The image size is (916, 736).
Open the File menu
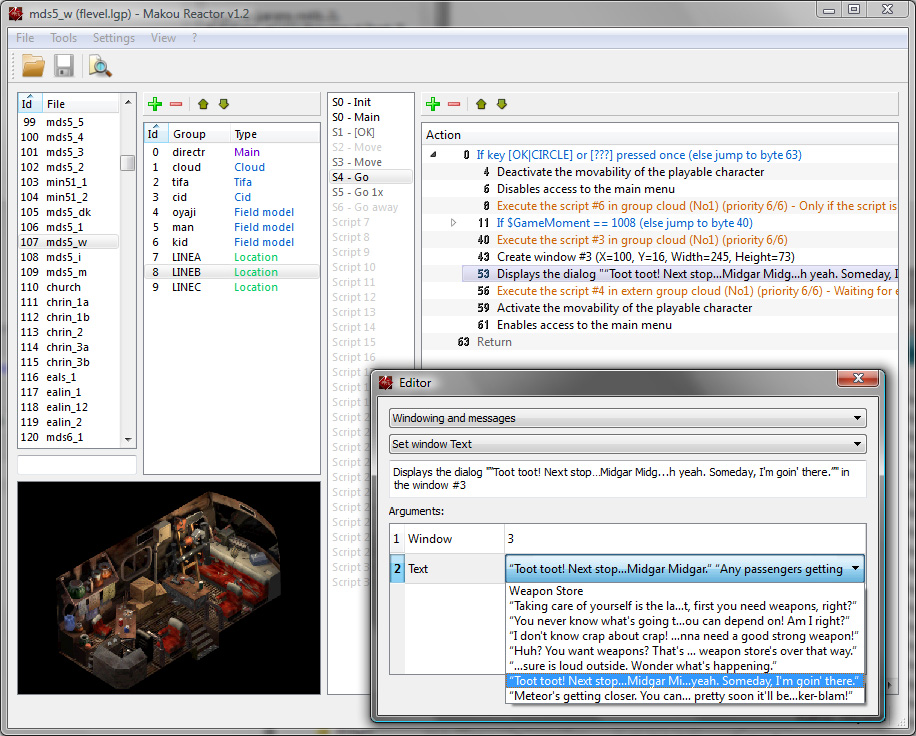click(x=25, y=38)
